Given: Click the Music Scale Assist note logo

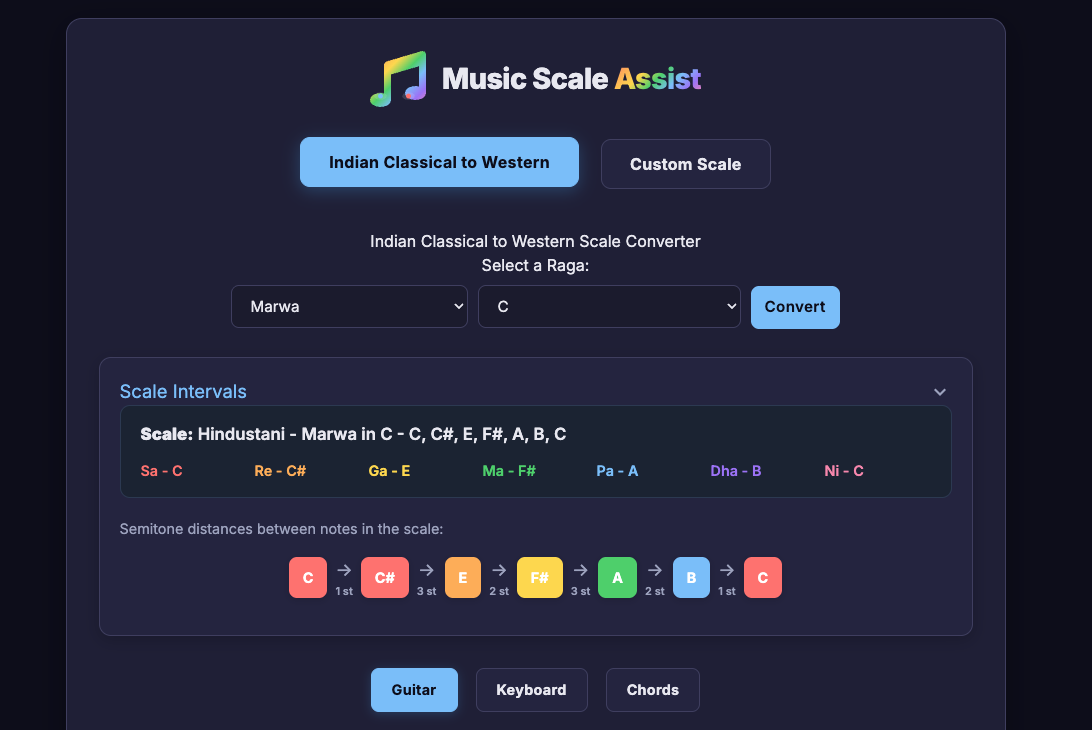Looking at the screenshot, I should click(398, 77).
